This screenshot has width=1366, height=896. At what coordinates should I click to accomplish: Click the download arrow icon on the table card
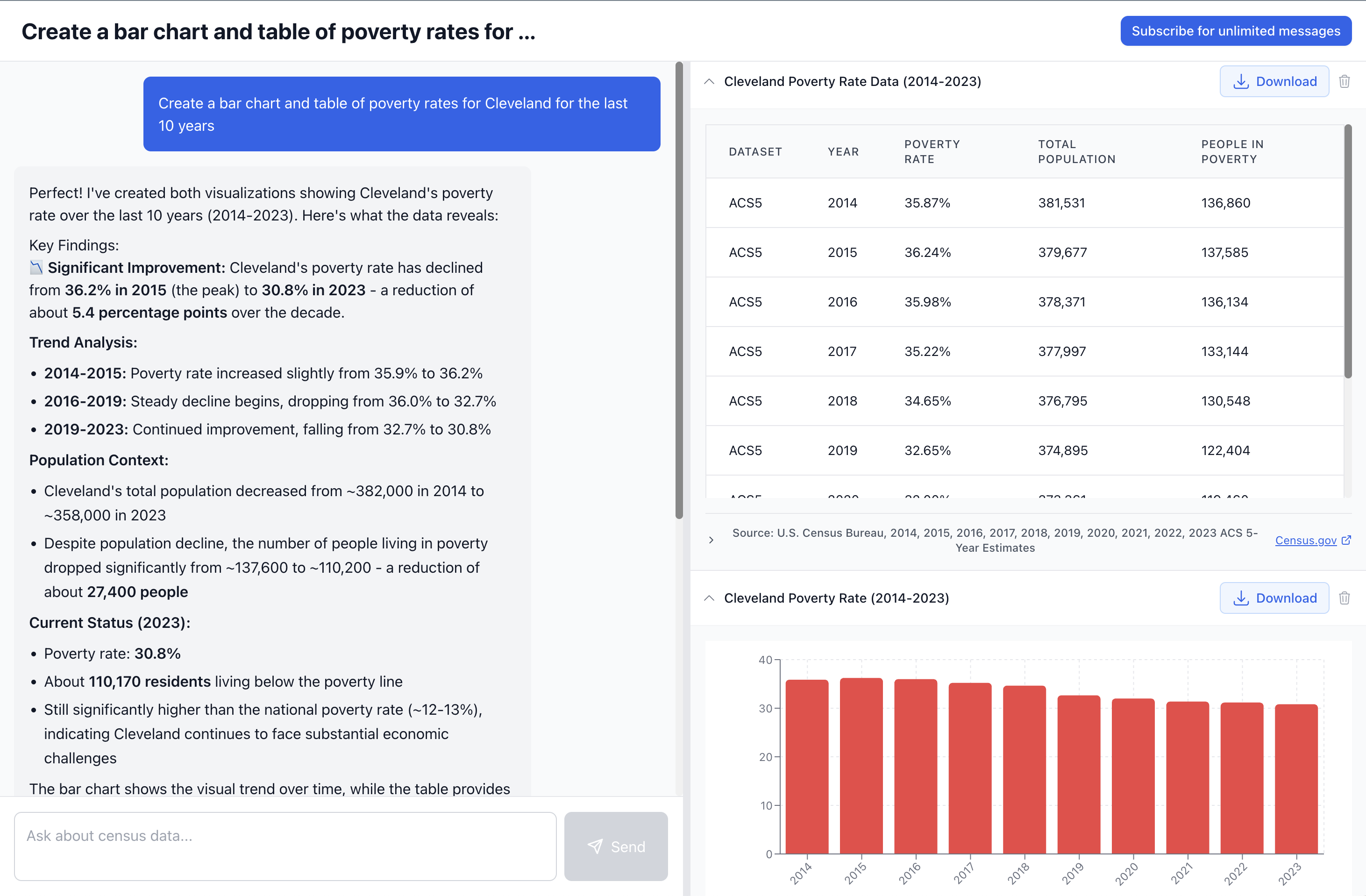point(1242,81)
